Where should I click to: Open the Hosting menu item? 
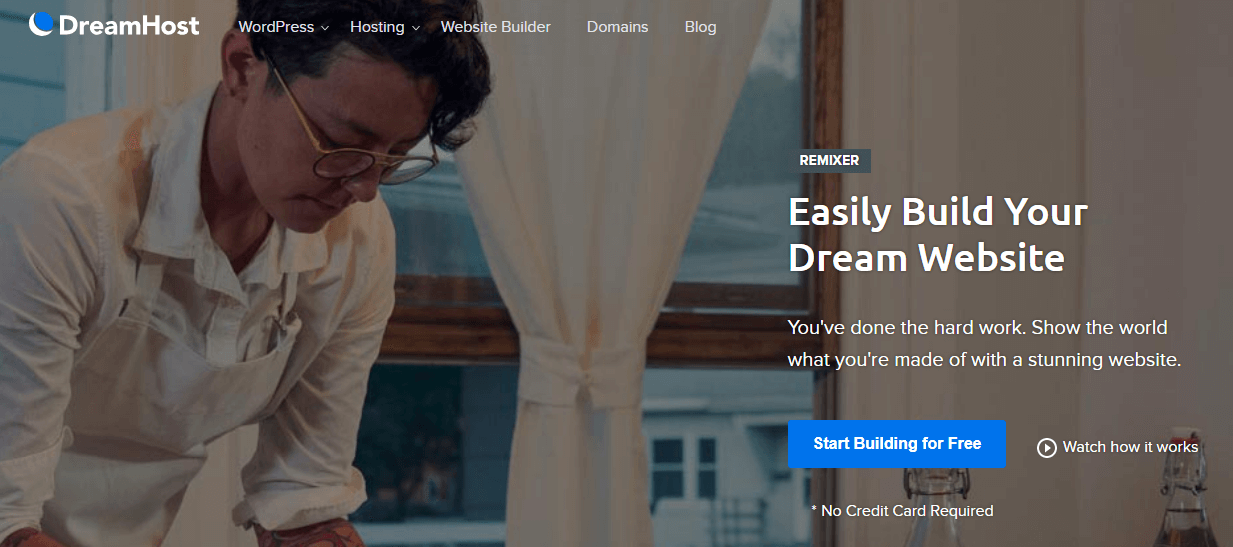click(377, 27)
